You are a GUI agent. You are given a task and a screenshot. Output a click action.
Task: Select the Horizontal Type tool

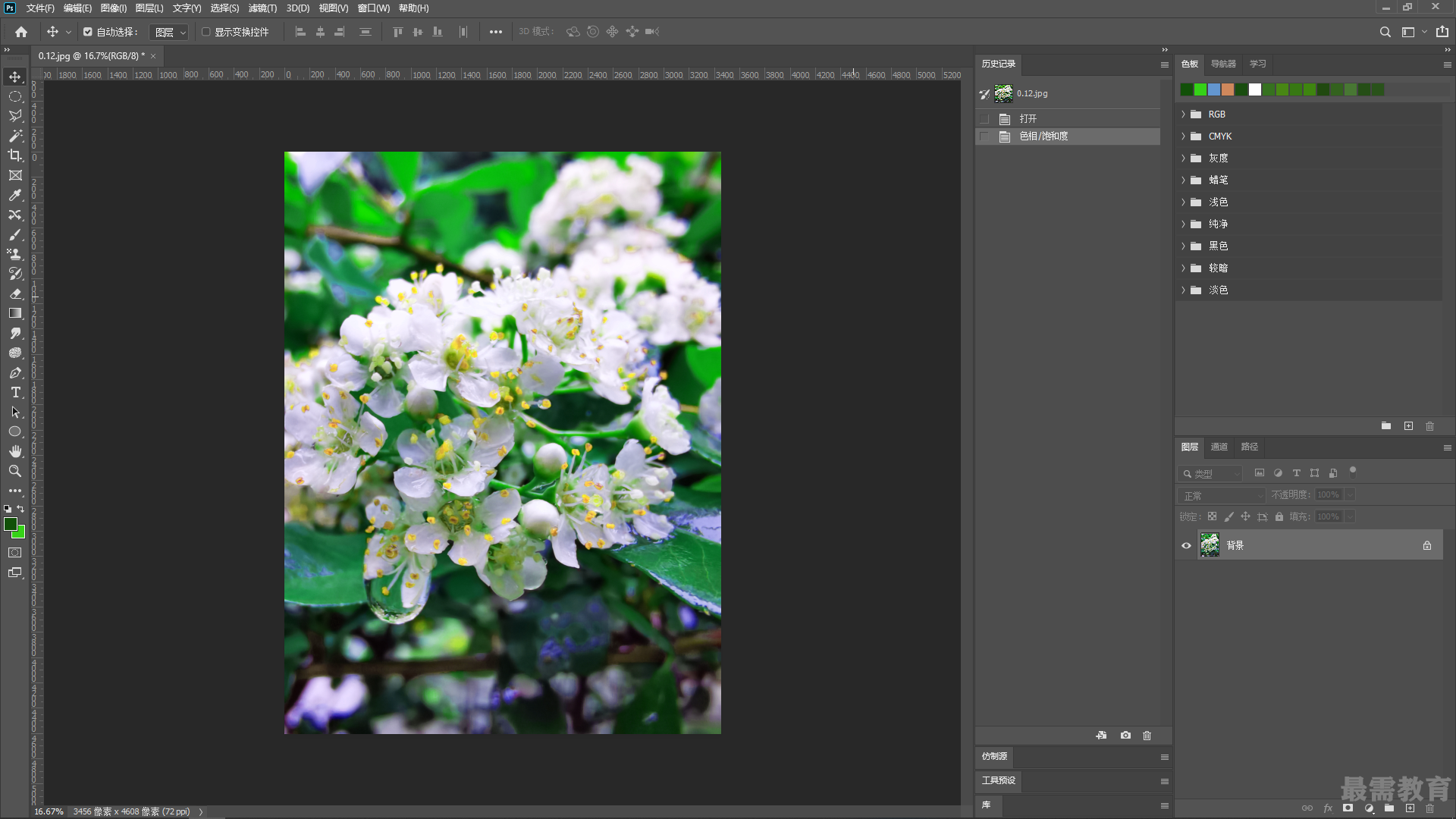click(15, 392)
